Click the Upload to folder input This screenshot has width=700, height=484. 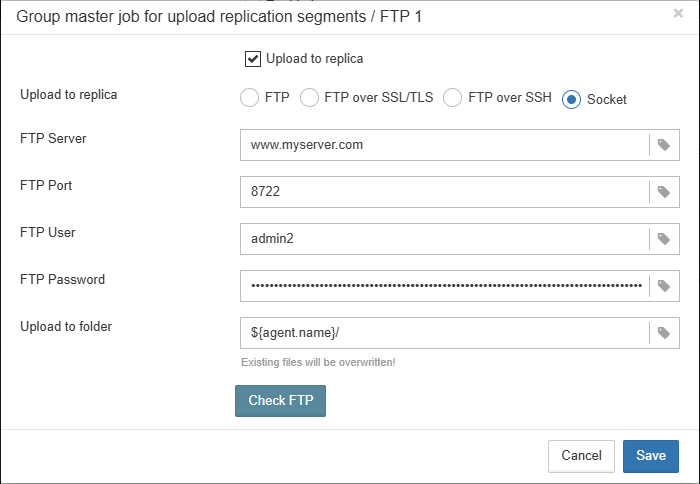(445, 333)
